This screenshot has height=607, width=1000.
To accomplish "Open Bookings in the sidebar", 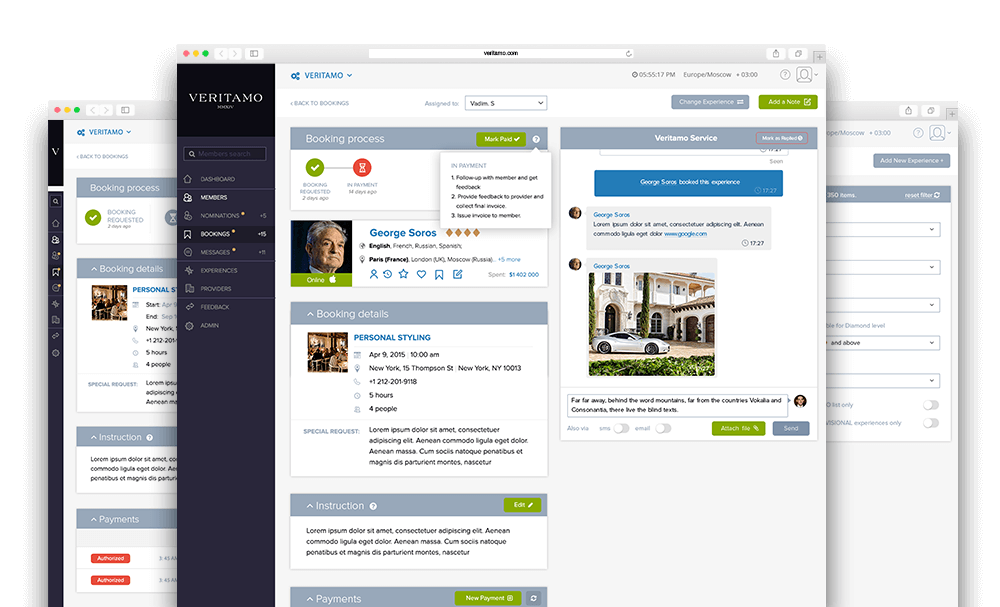I will point(215,234).
